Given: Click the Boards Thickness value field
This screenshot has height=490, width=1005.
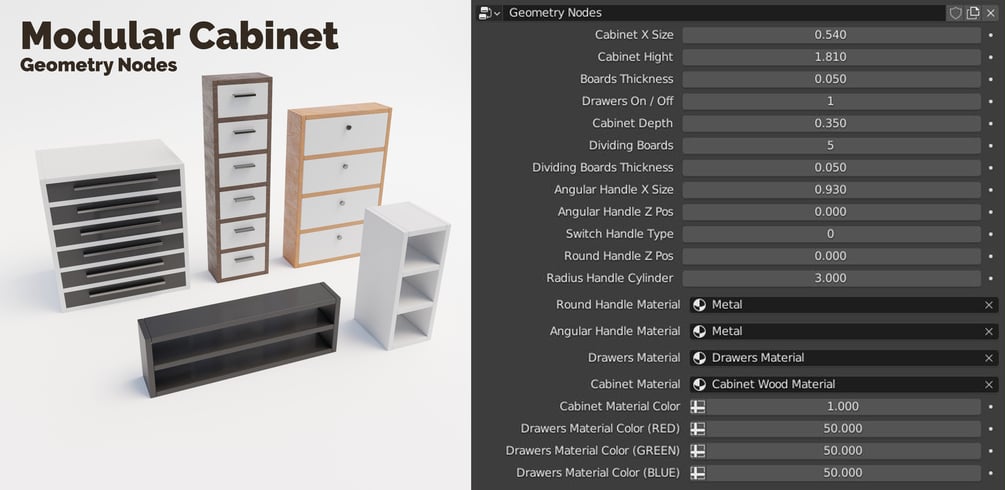Looking at the screenshot, I should [831, 79].
